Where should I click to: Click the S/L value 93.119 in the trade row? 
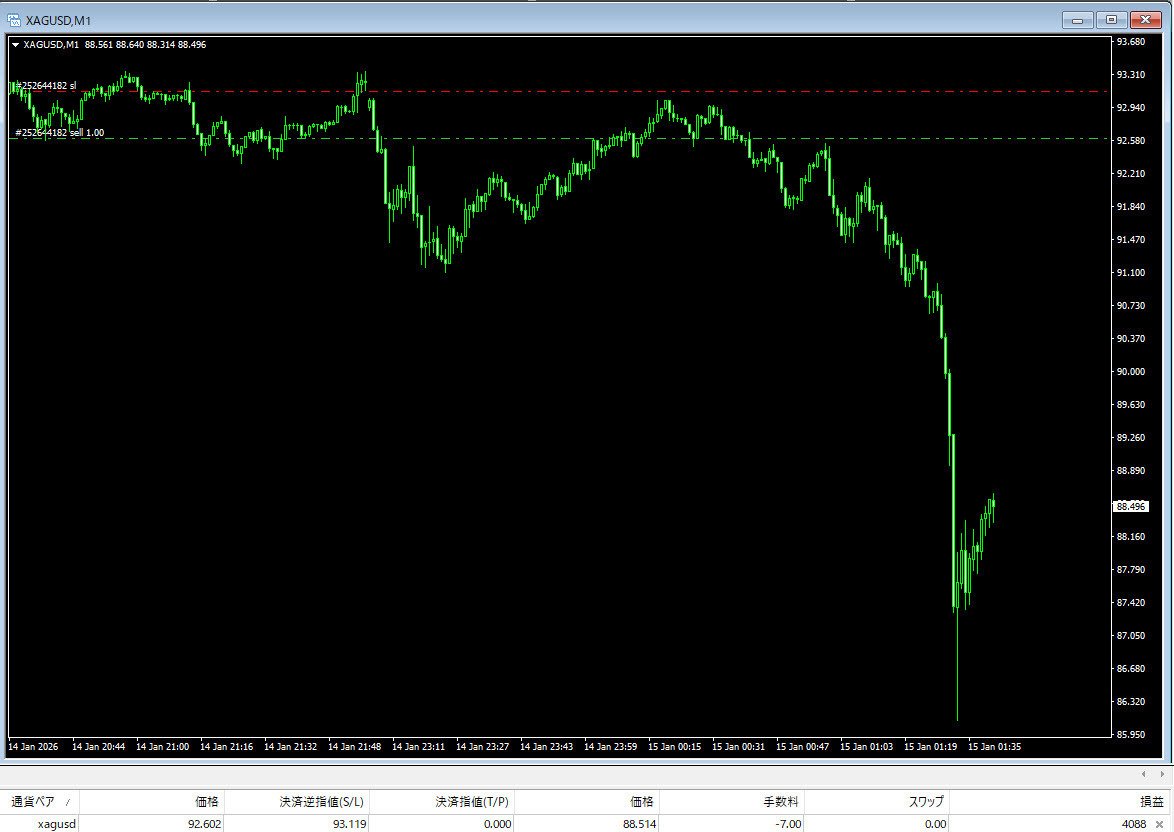tap(351, 823)
